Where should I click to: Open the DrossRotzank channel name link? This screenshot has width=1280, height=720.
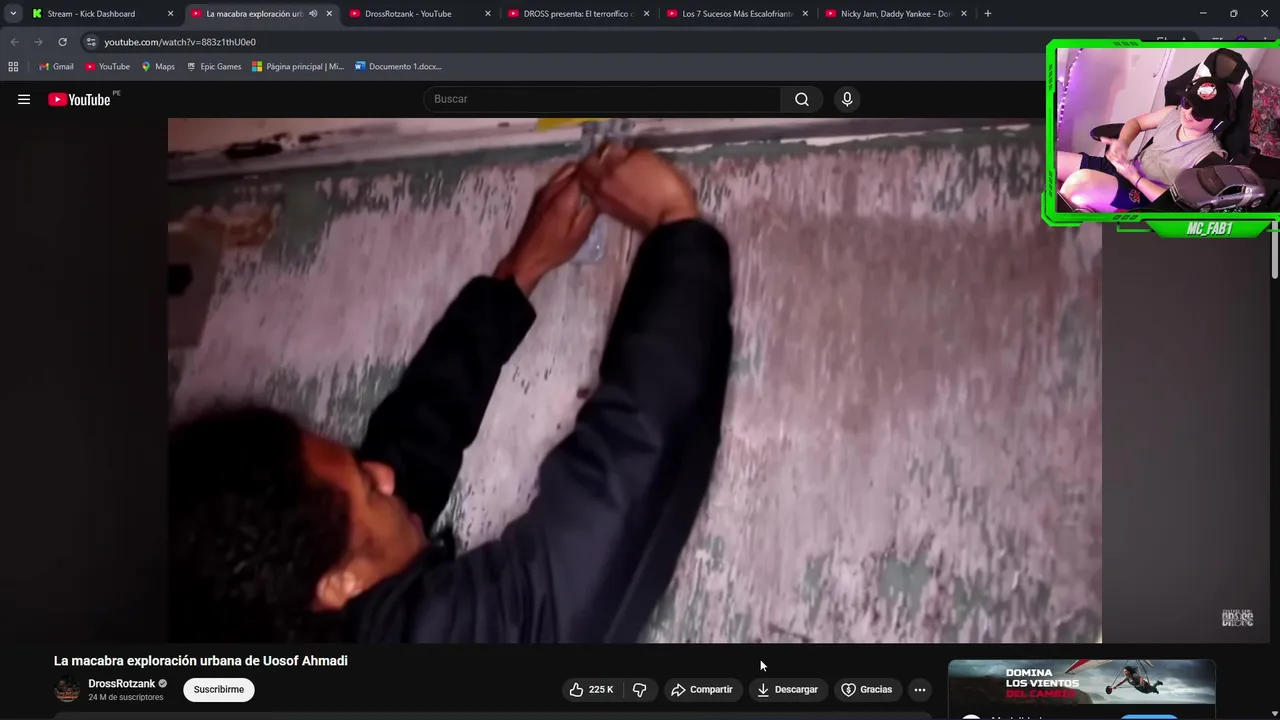[x=122, y=684]
